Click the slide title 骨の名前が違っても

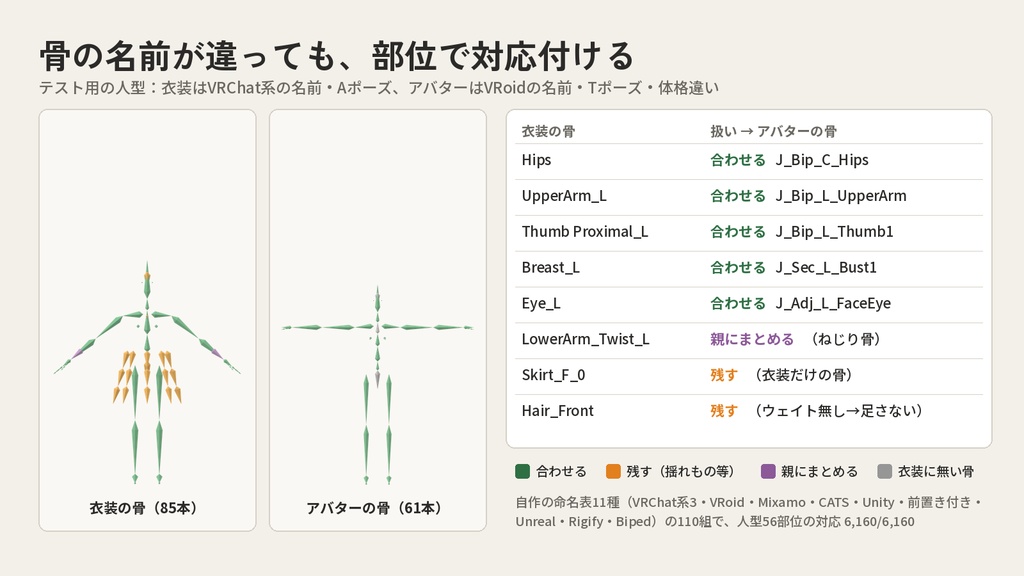click(336, 56)
